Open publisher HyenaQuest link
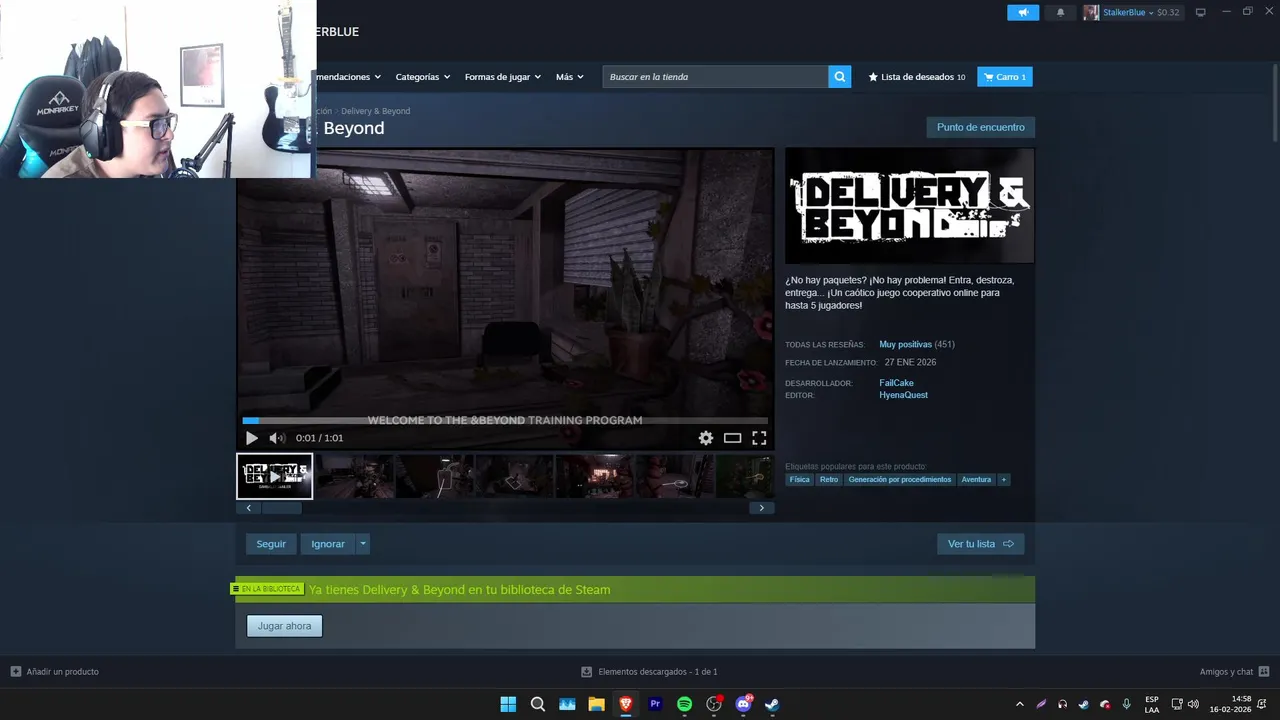 pos(903,395)
